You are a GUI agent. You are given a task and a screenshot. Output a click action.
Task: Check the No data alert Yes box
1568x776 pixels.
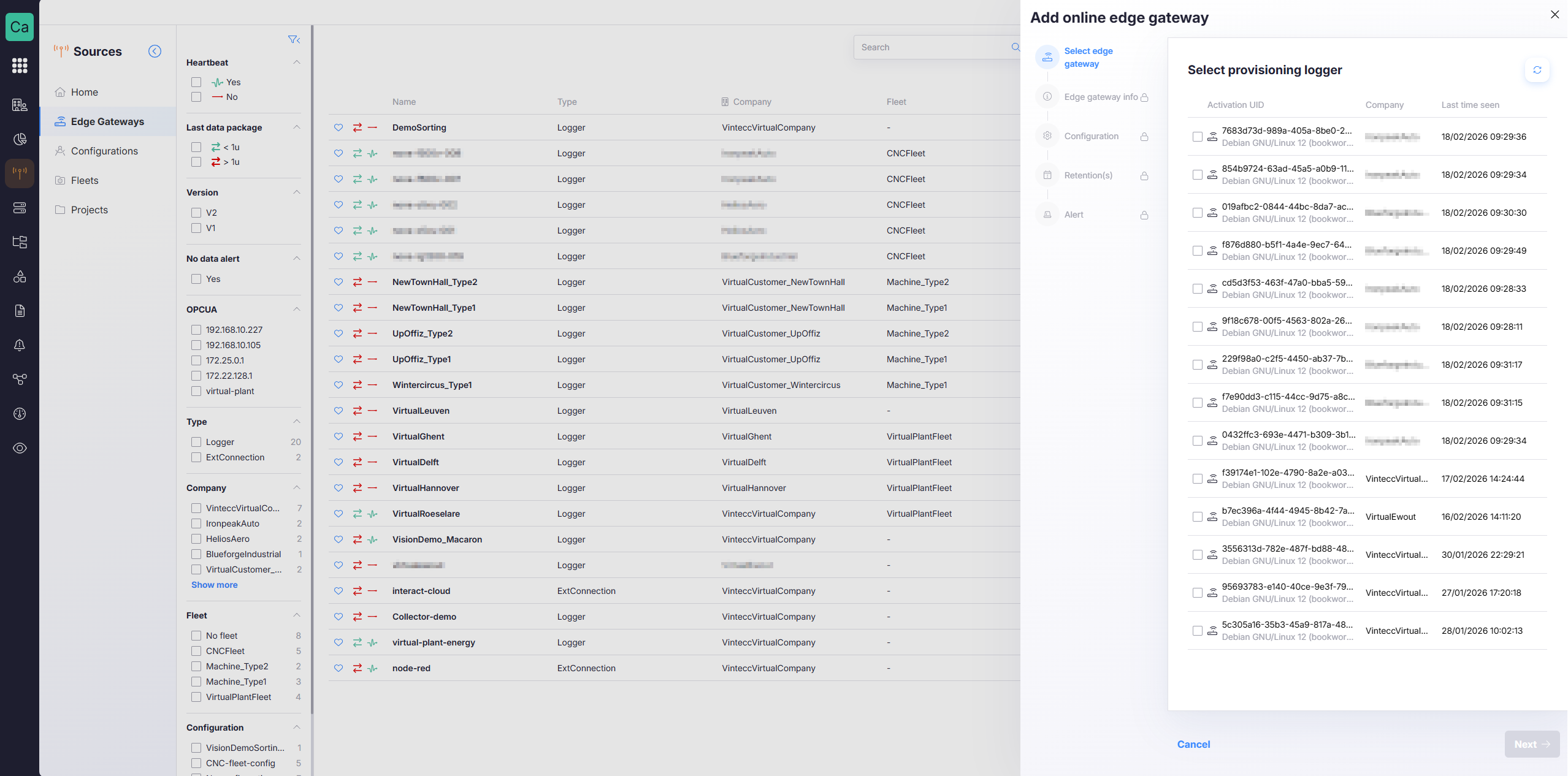click(196, 279)
